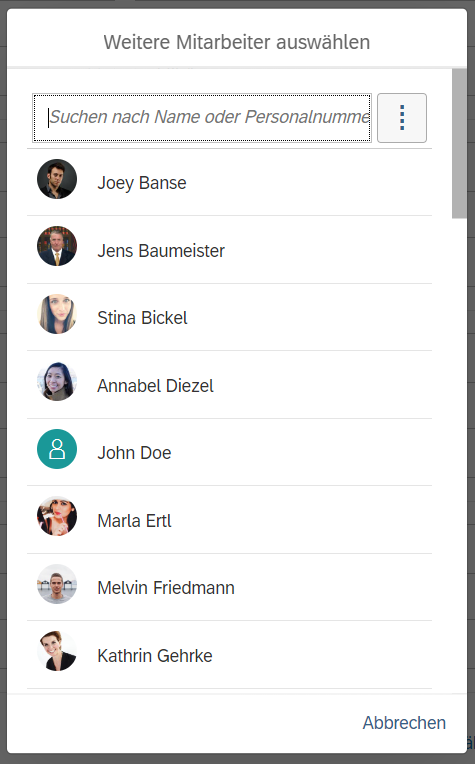Select John Doe name entry
The width and height of the screenshot is (475, 764).
[229, 452]
